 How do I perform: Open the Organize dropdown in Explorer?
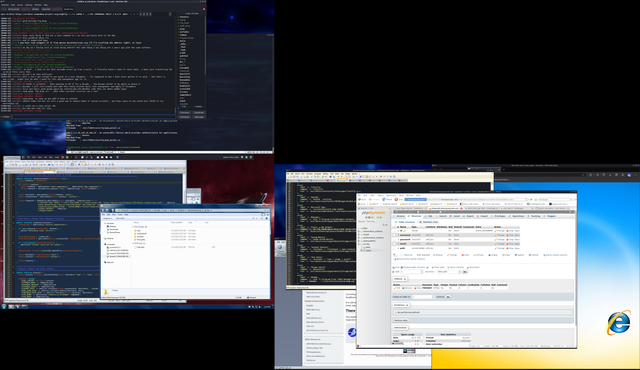click(x=107, y=218)
